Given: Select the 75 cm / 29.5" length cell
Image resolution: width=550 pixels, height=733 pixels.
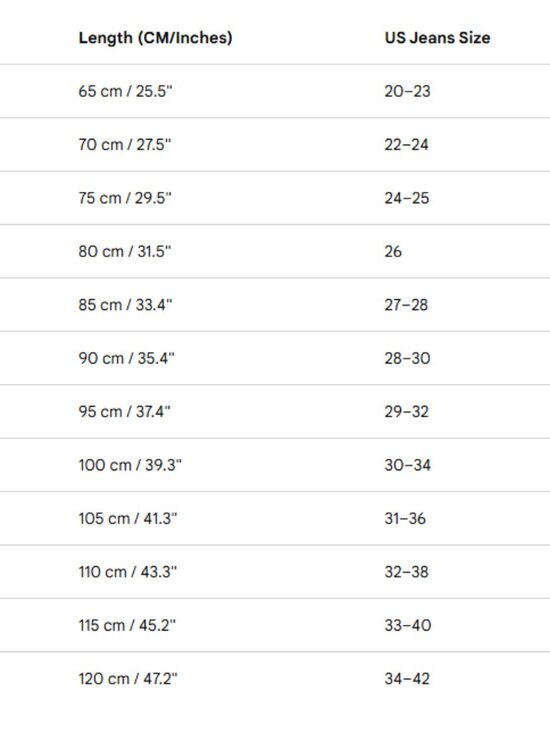Looking at the screenshot, I should pos(125,198).
